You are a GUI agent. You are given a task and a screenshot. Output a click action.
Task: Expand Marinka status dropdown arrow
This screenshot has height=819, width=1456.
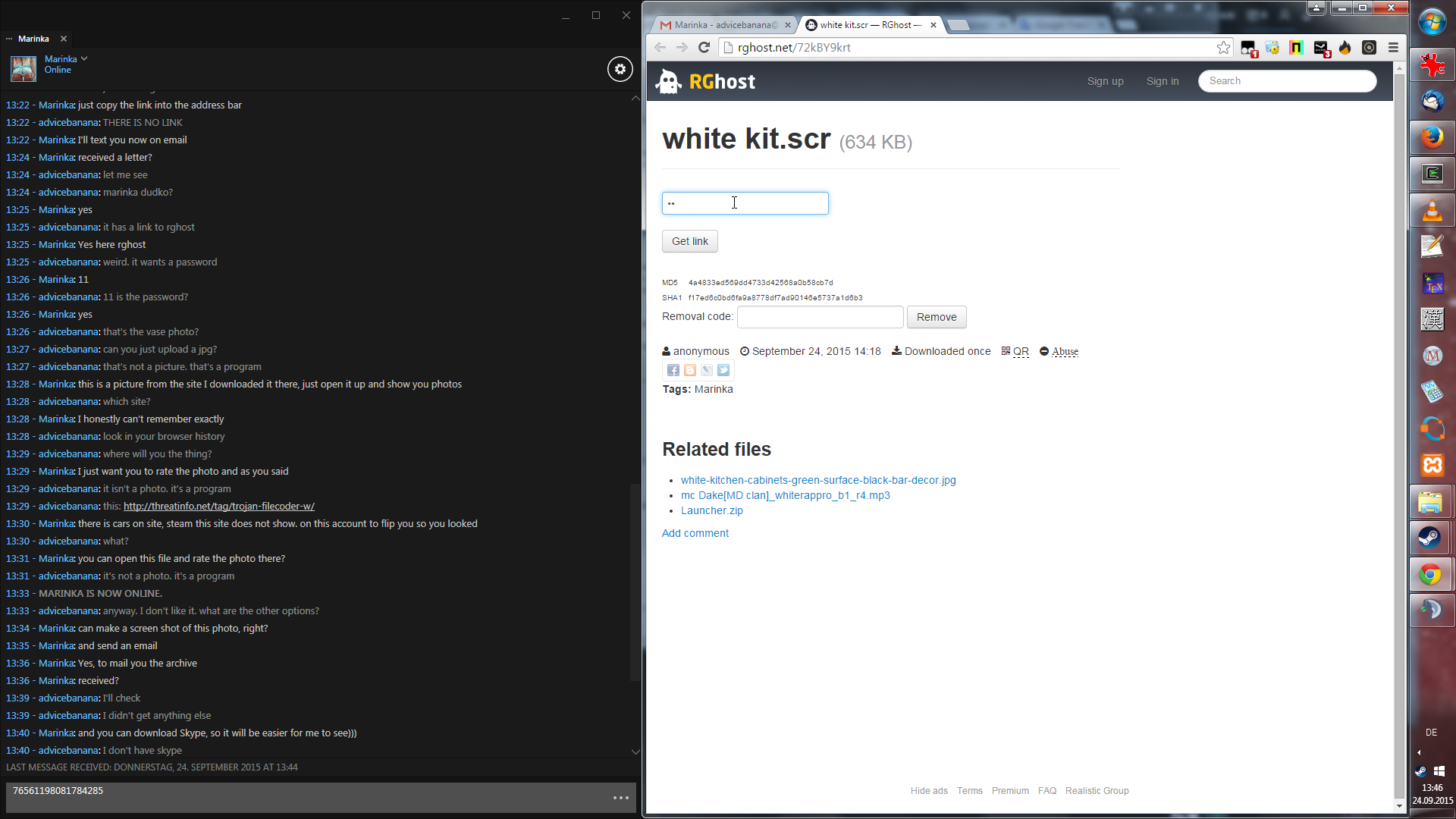coord(84,58)
